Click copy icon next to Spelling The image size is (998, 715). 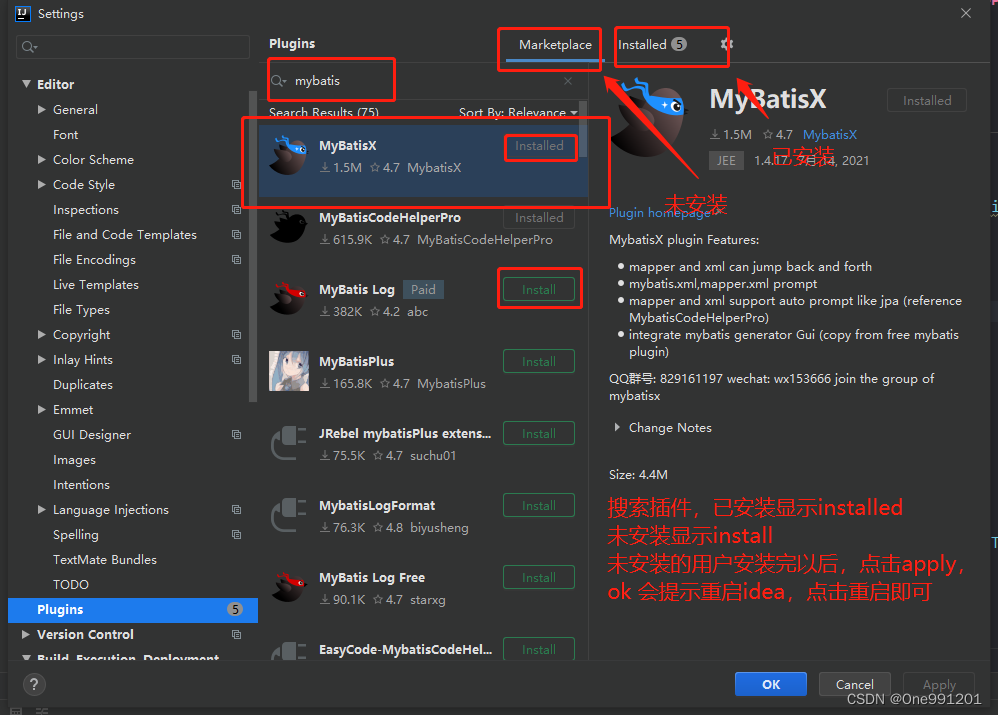coord(236,535)
